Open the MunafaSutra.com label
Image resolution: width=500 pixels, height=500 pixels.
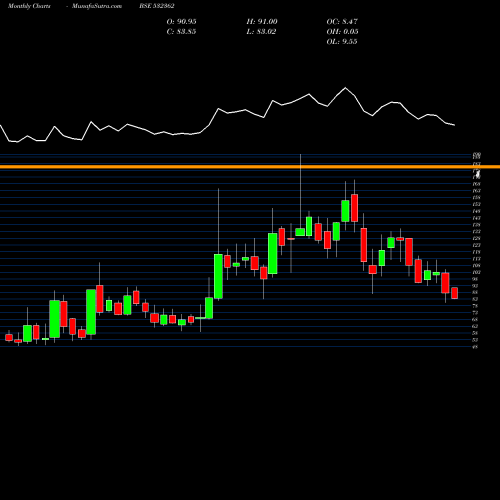(97, 6)
